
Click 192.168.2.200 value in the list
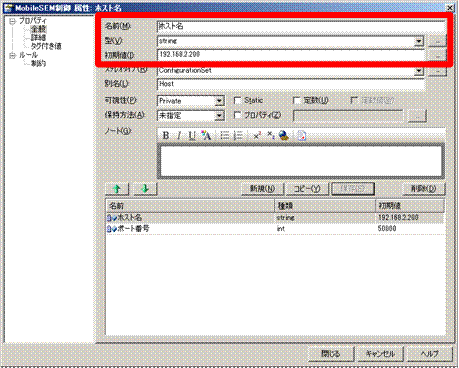[x=398, y=218]
